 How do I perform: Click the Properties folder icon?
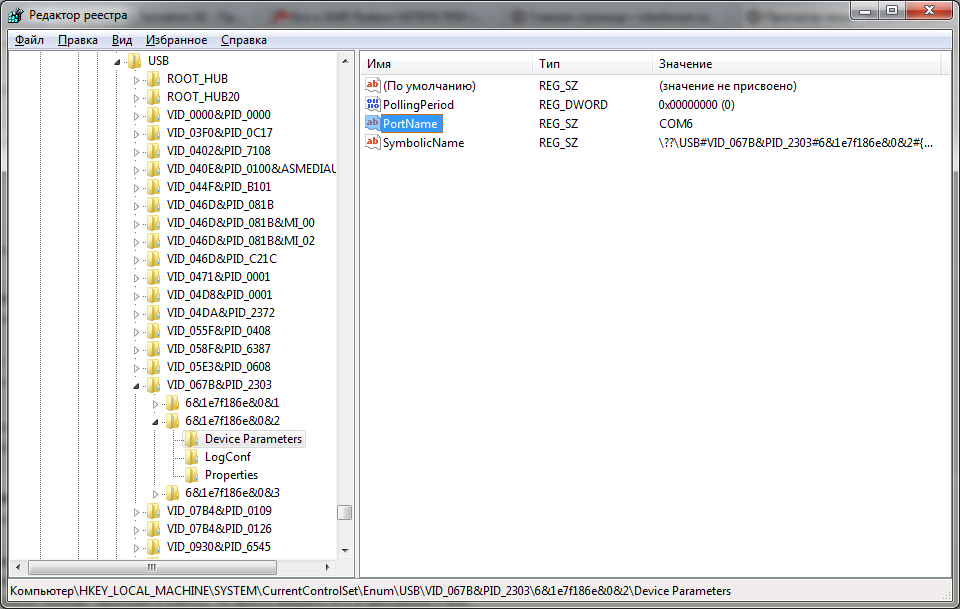tap(192, 474)
